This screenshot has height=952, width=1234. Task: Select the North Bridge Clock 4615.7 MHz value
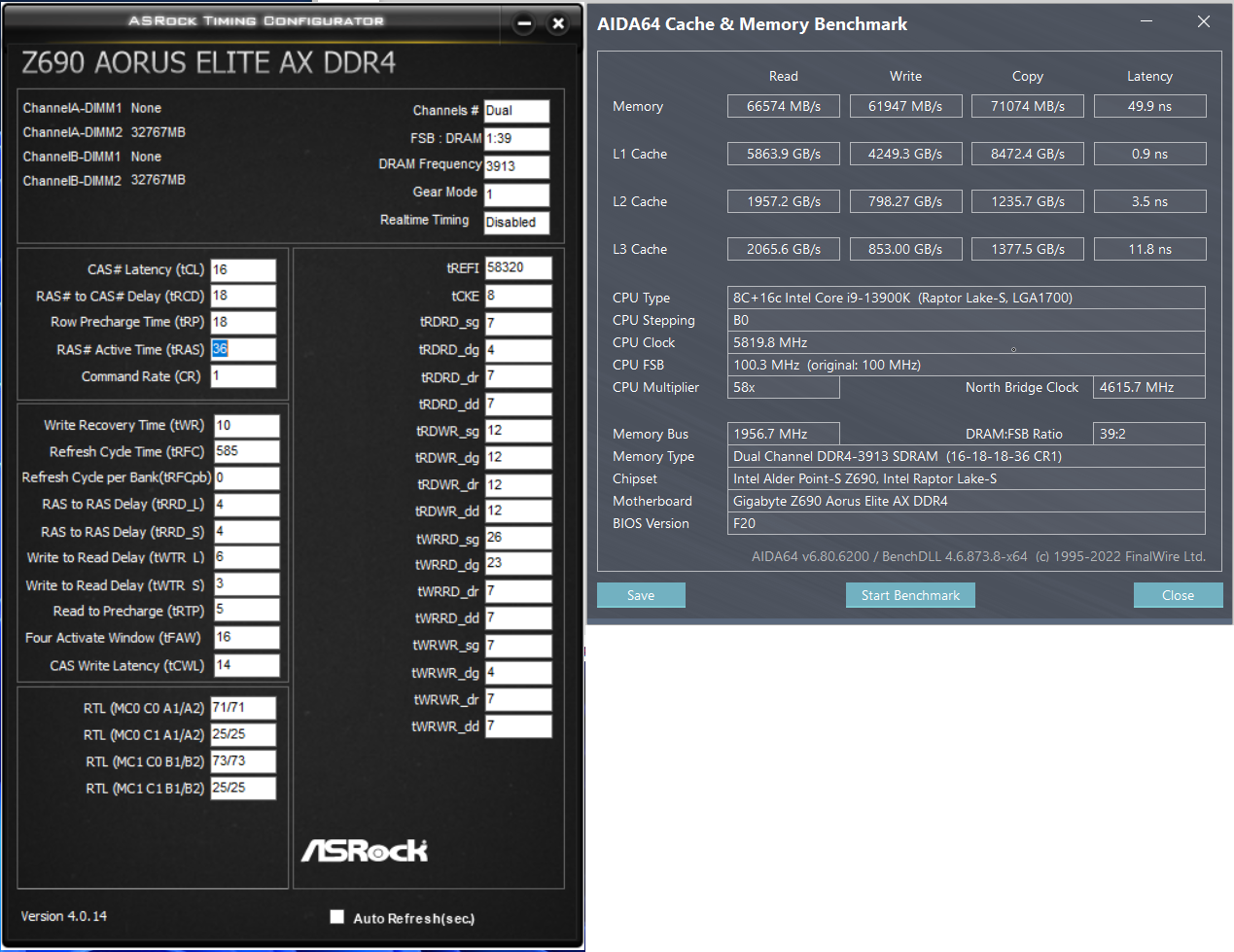[1149, 387]
